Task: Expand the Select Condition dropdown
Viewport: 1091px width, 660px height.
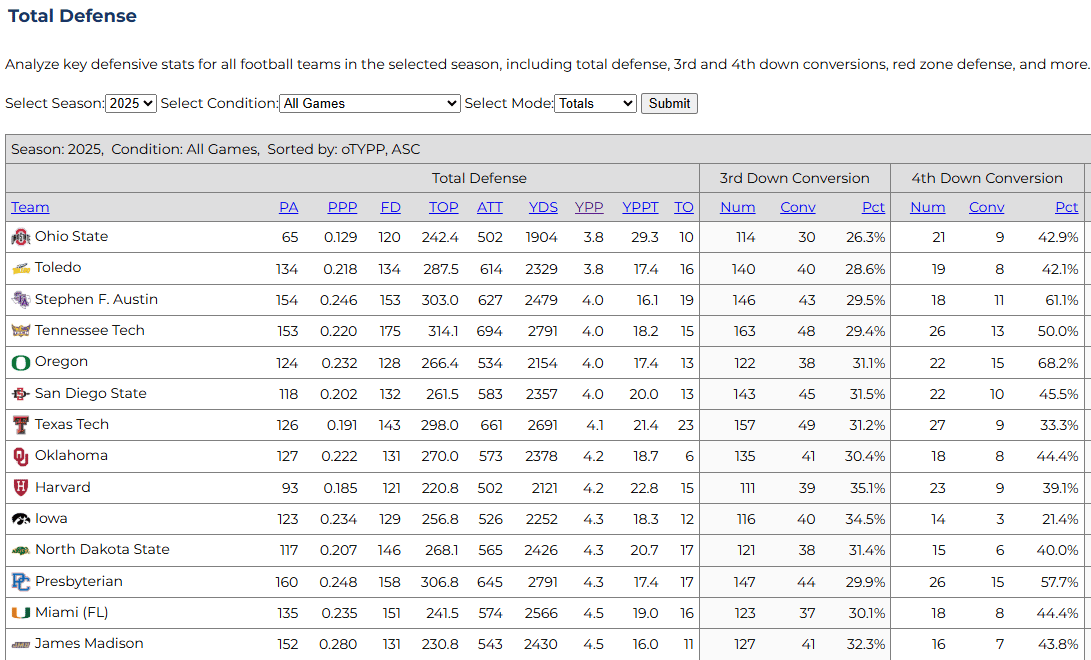Action: coord(370,103)
